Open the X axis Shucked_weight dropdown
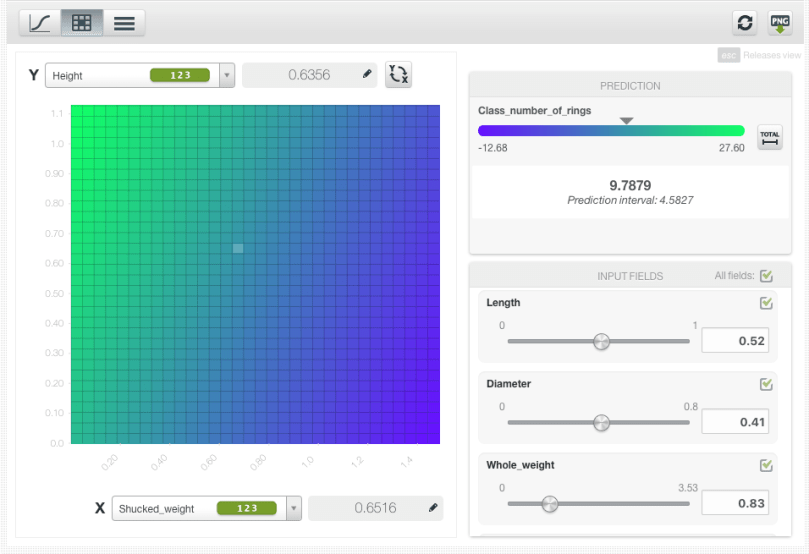The height and width of the screenshot is (554, 809). pos(293,508)
